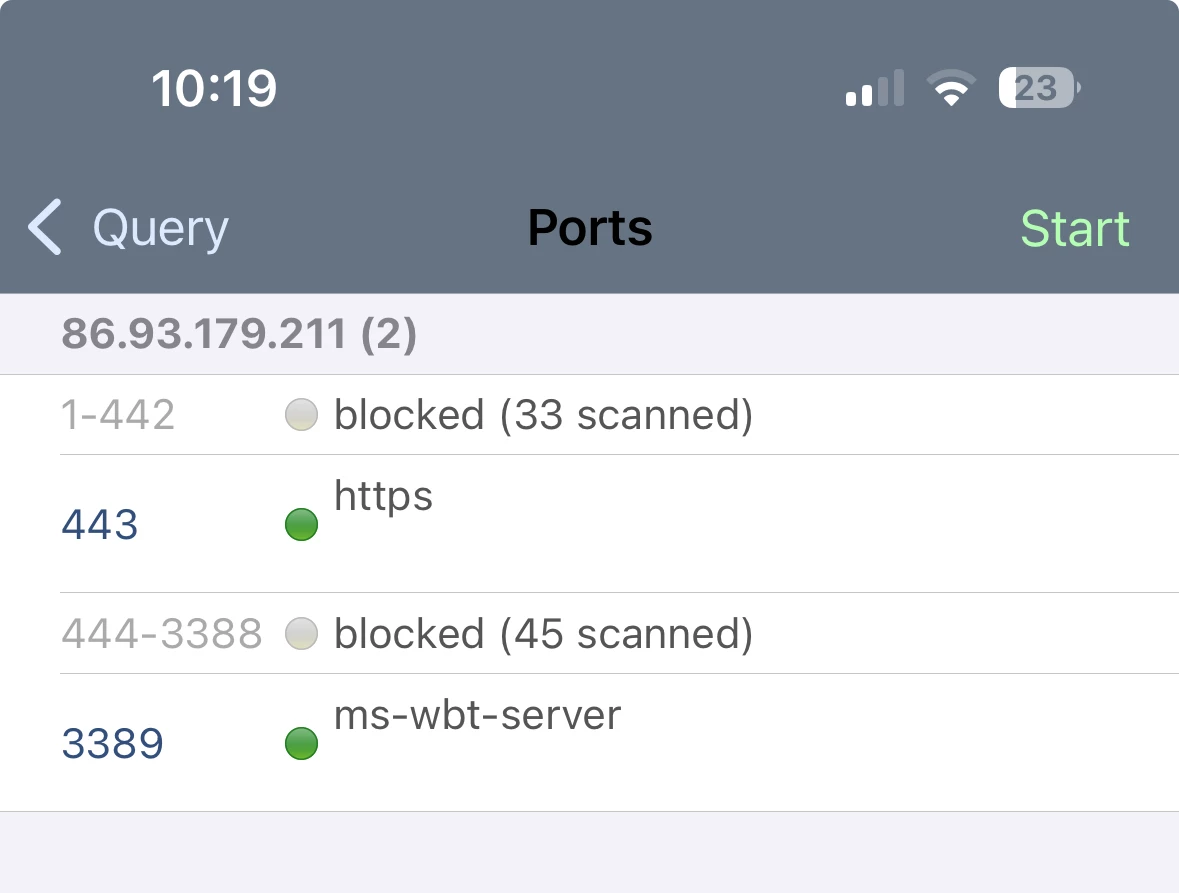Click gray blocked dot for ports 444-3388
Viewport: 1179px width, 893px height.
click(301, 633)
